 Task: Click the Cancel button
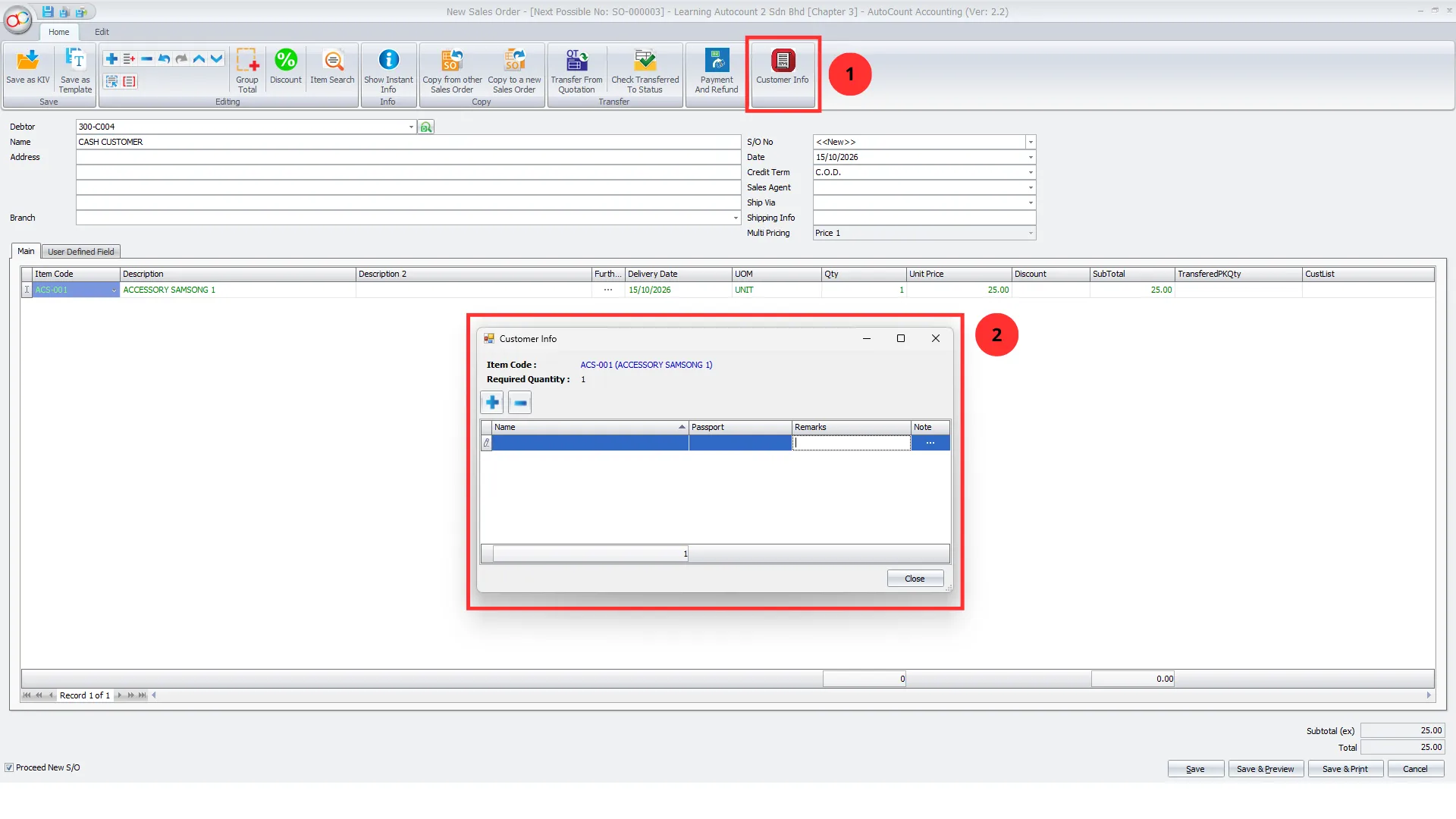[x=1415, y=769]
